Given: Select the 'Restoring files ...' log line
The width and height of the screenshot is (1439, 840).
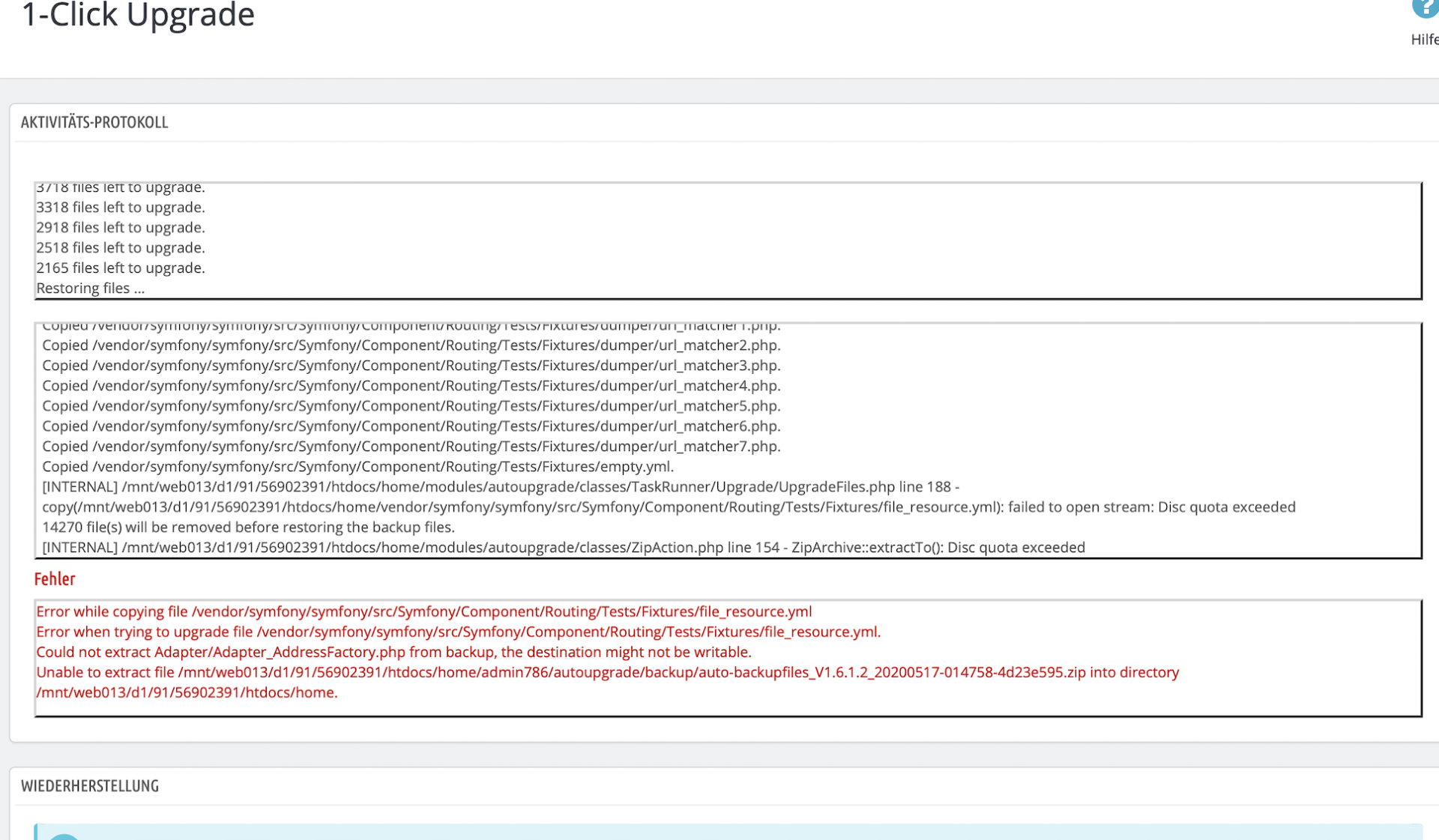Looking at the screenshot, I should click(x=91, y=288).
